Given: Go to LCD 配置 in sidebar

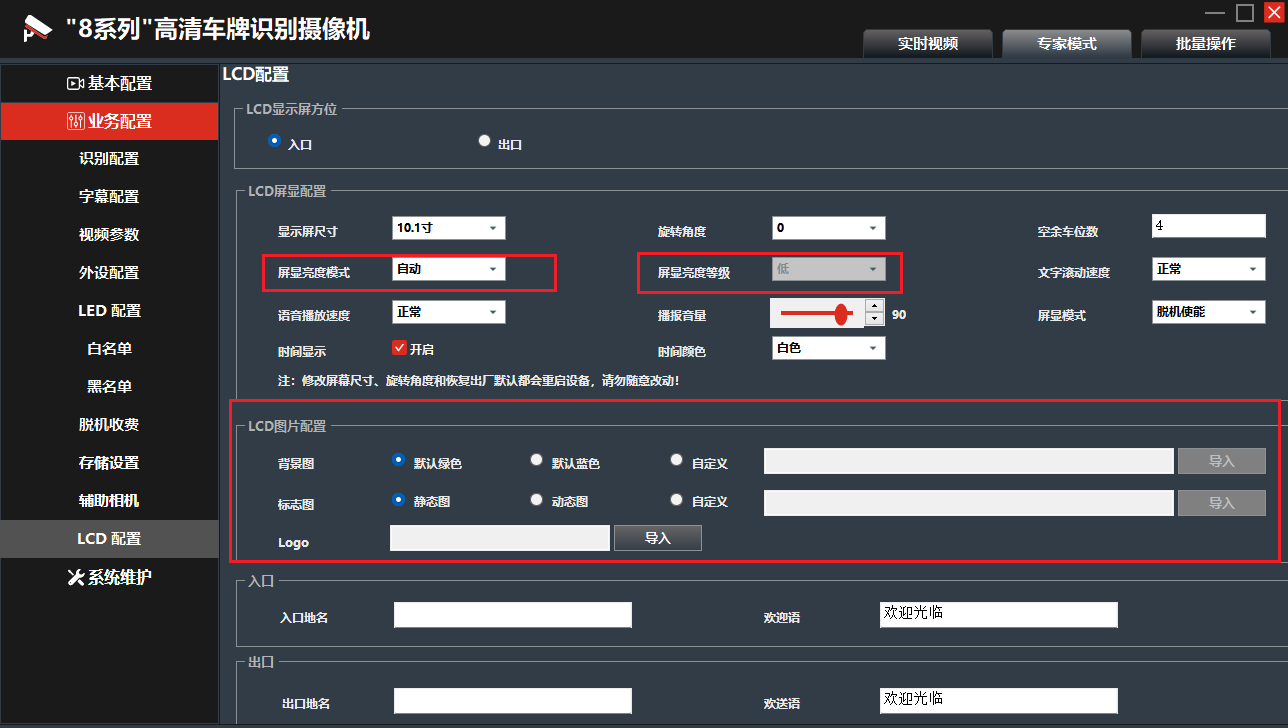Looking at the screenshot, I should [x=109, y=539].
